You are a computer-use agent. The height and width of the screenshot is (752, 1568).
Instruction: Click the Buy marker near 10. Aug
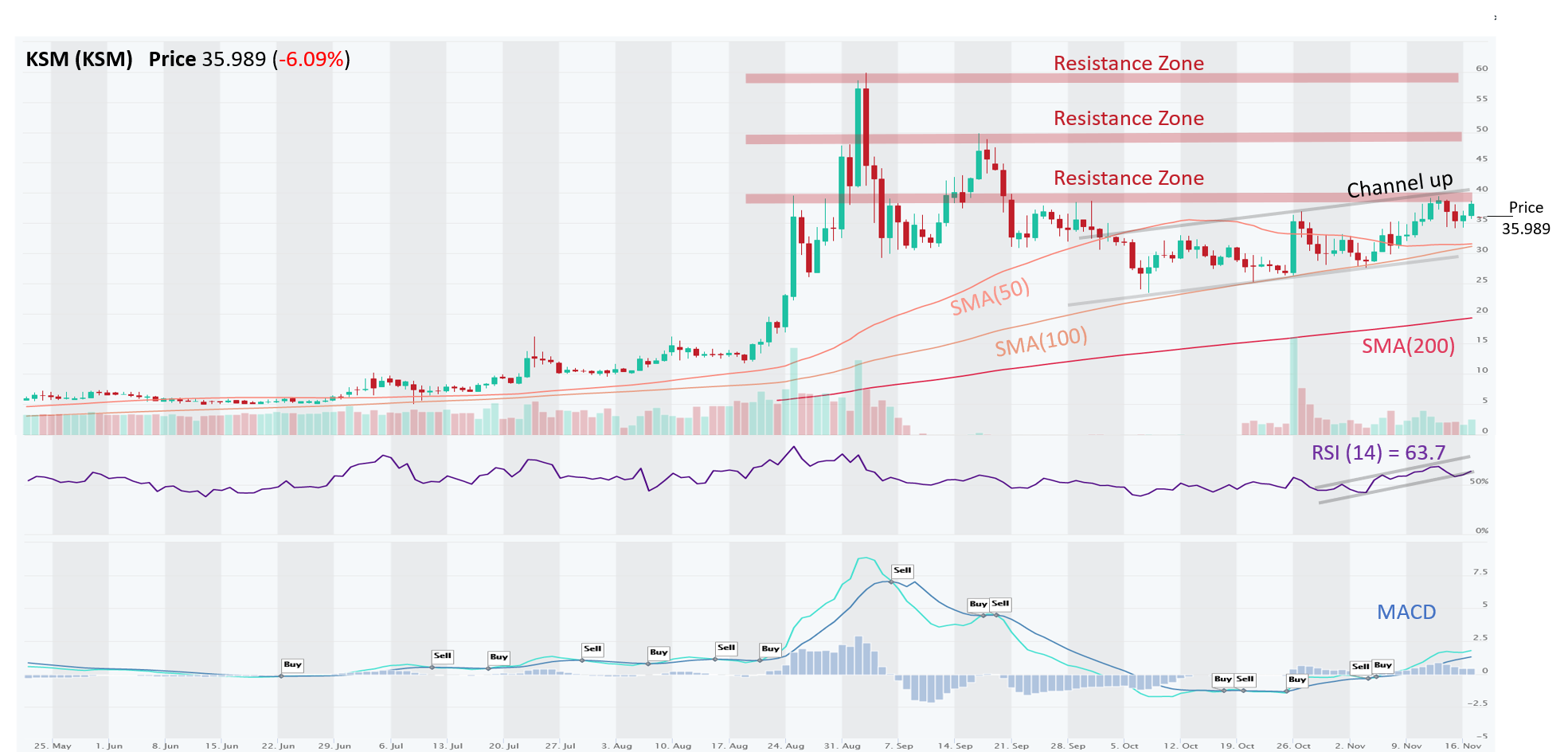pyautogui.click(x=659, y=652)
